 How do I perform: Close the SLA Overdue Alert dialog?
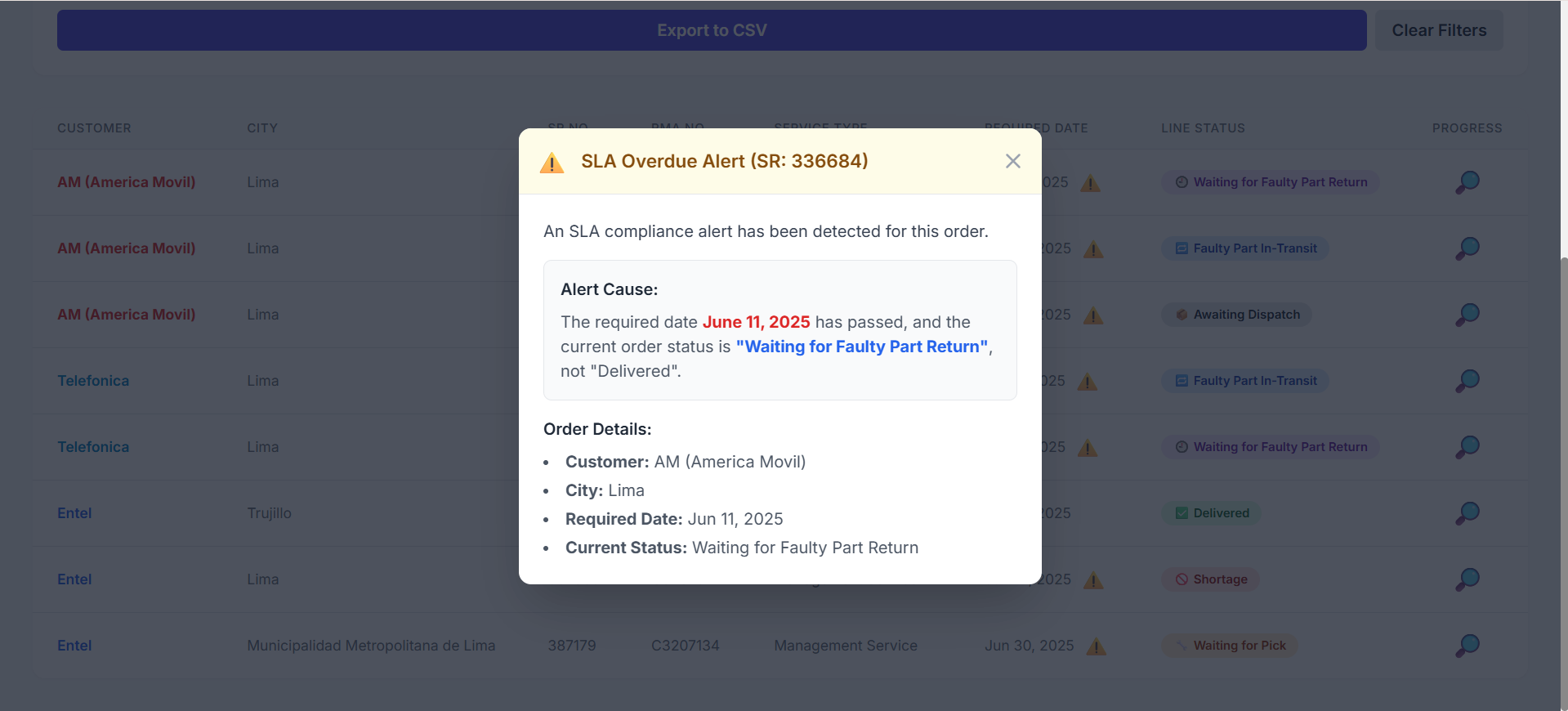pyautogui.click(x=1012, y=161)
